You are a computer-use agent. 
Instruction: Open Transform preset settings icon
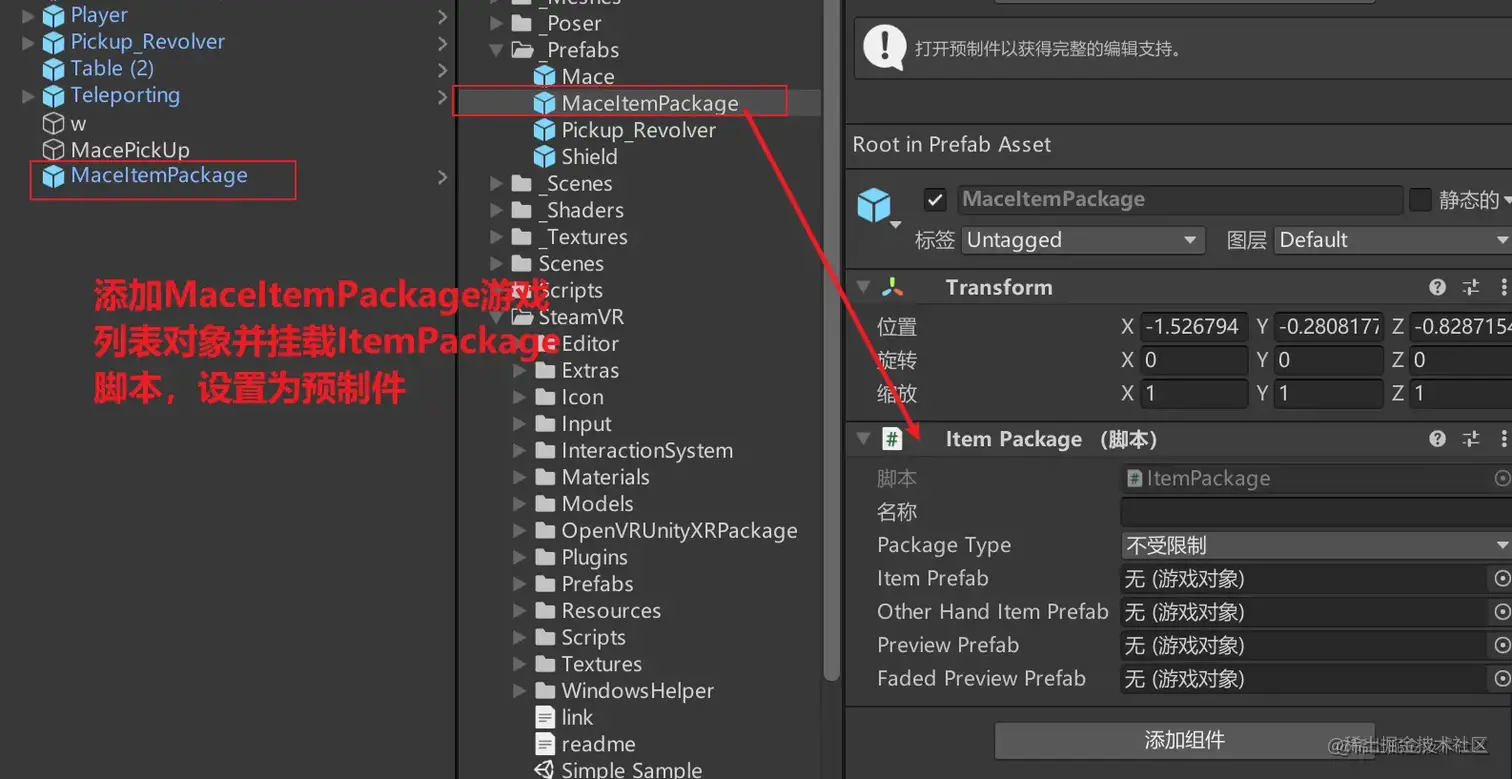click(1470, 288)
